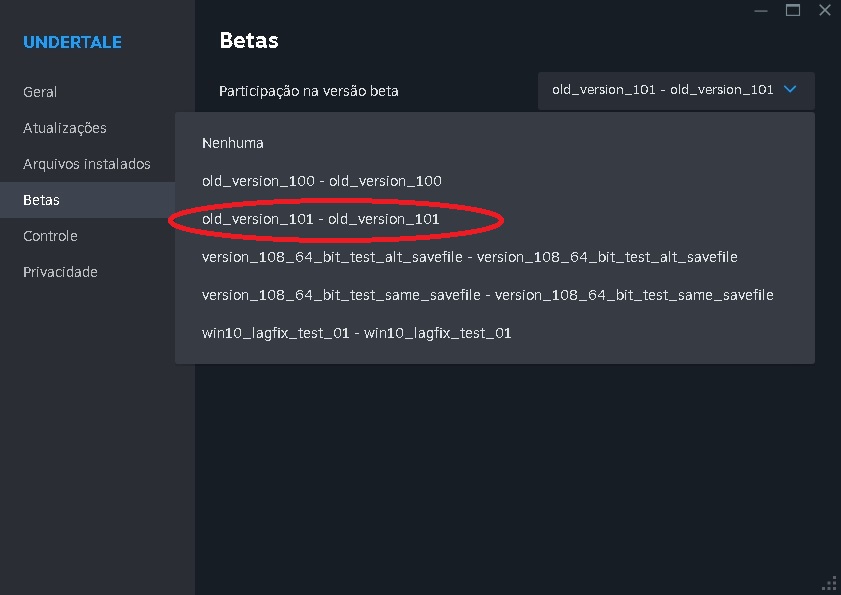Collapse the beta dropdown with the chevron arrow
Viewport: 841px width, 595px height.
coord(790,90)
